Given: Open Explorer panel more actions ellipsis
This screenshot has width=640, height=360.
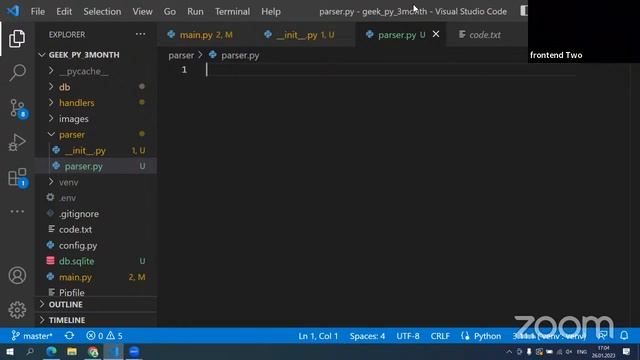Looking at the screenshot, I should coord(140,34).
